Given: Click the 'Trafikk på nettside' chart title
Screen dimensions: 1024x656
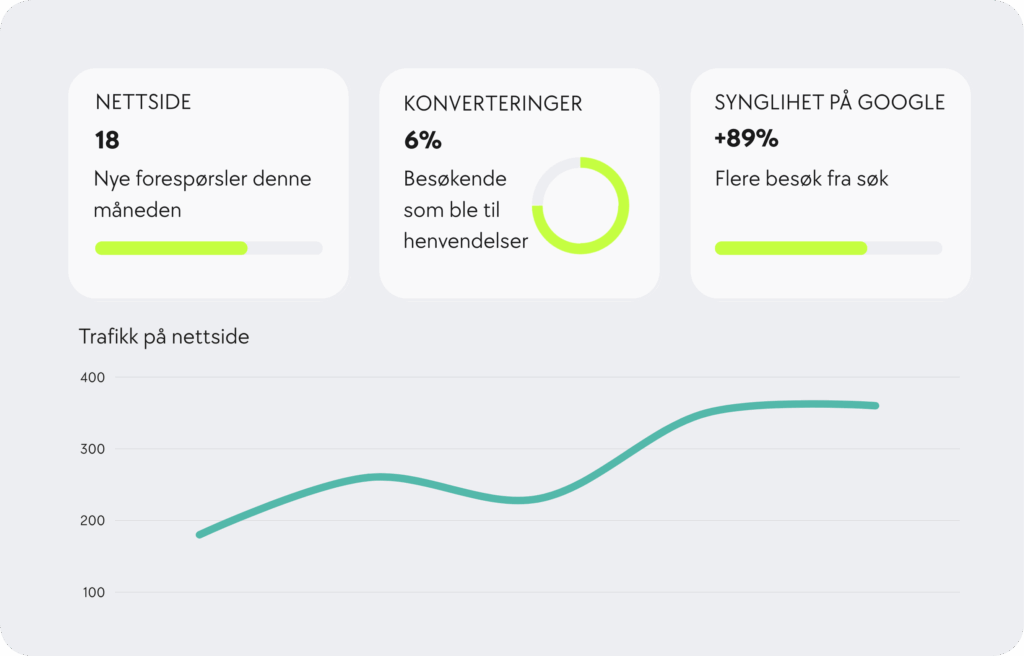Looking at the screenshot, I should 164,337.
